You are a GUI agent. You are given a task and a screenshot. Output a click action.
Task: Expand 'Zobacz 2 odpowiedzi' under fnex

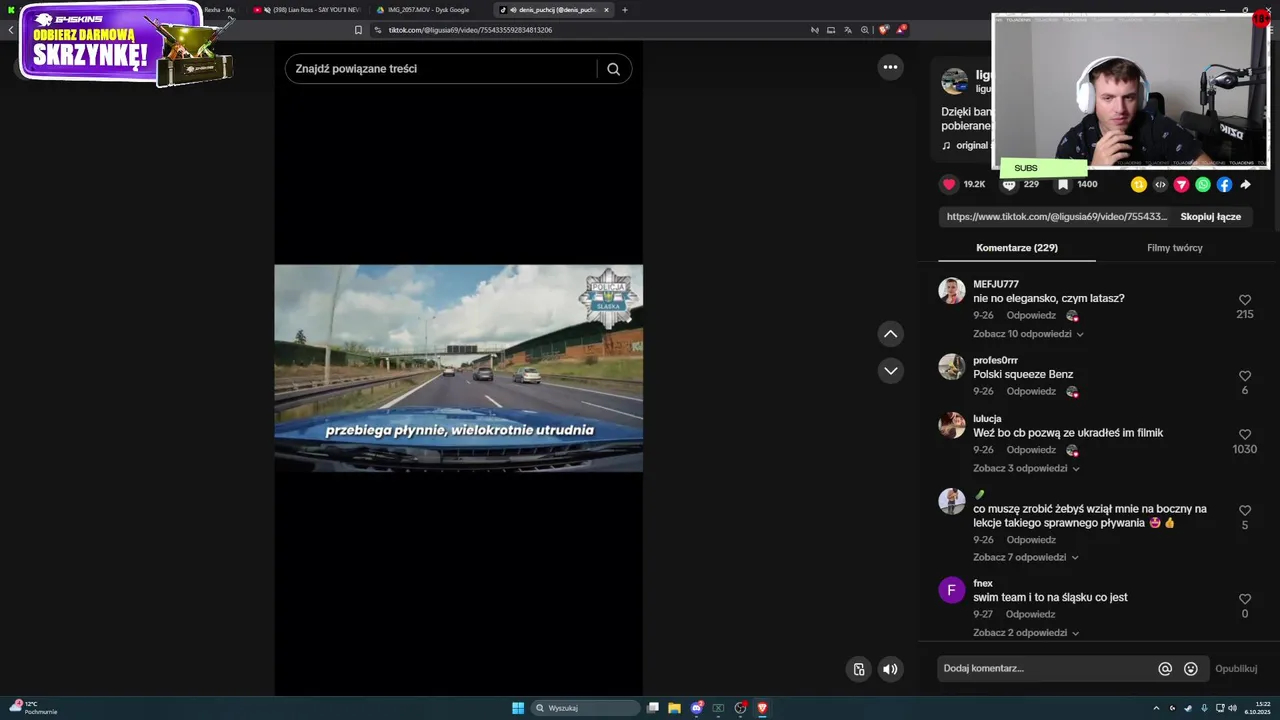point(1026,633)
